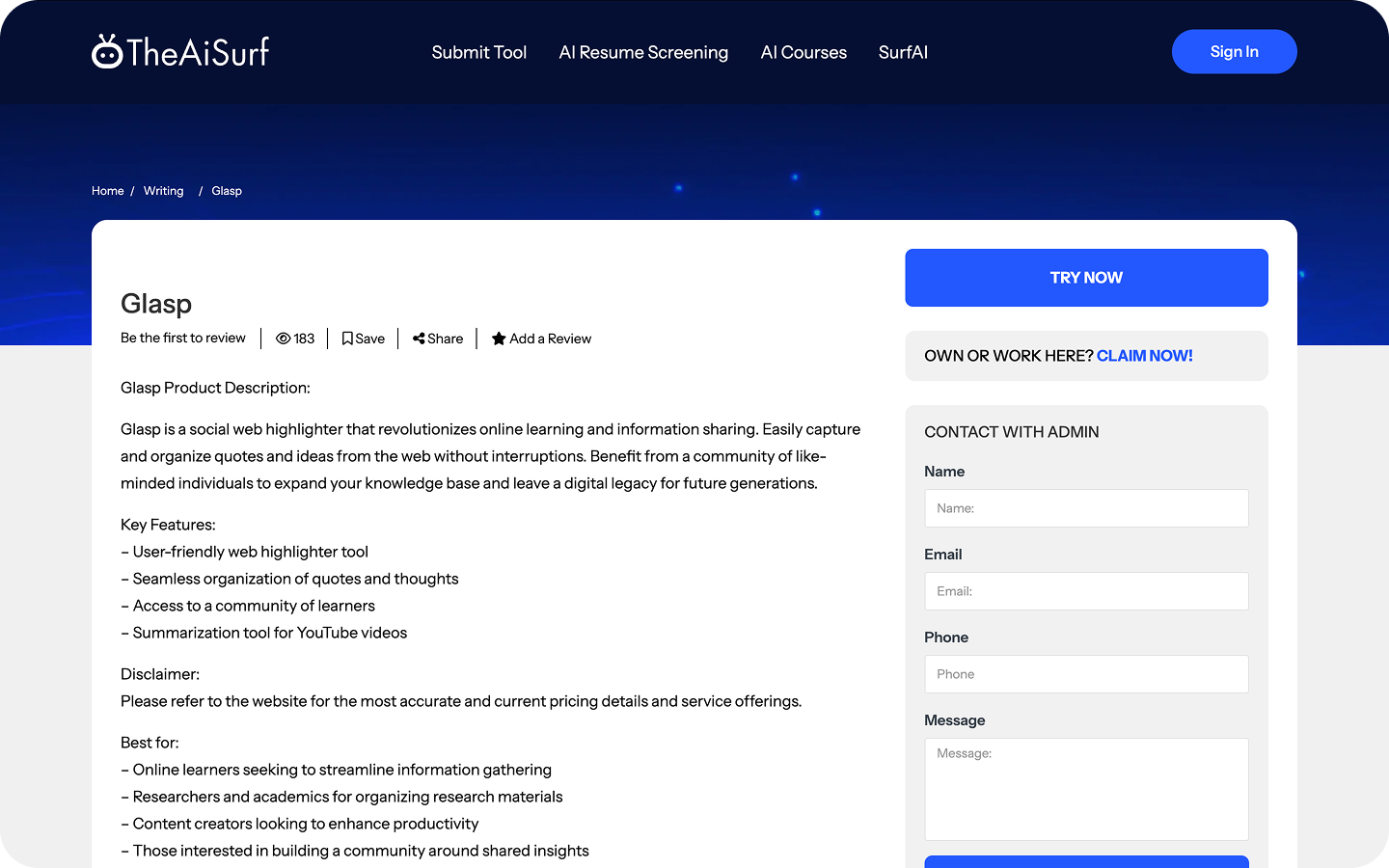Click the Glasp page title heading
Viewport: 1389px width, 868px height.
point(156,304)
